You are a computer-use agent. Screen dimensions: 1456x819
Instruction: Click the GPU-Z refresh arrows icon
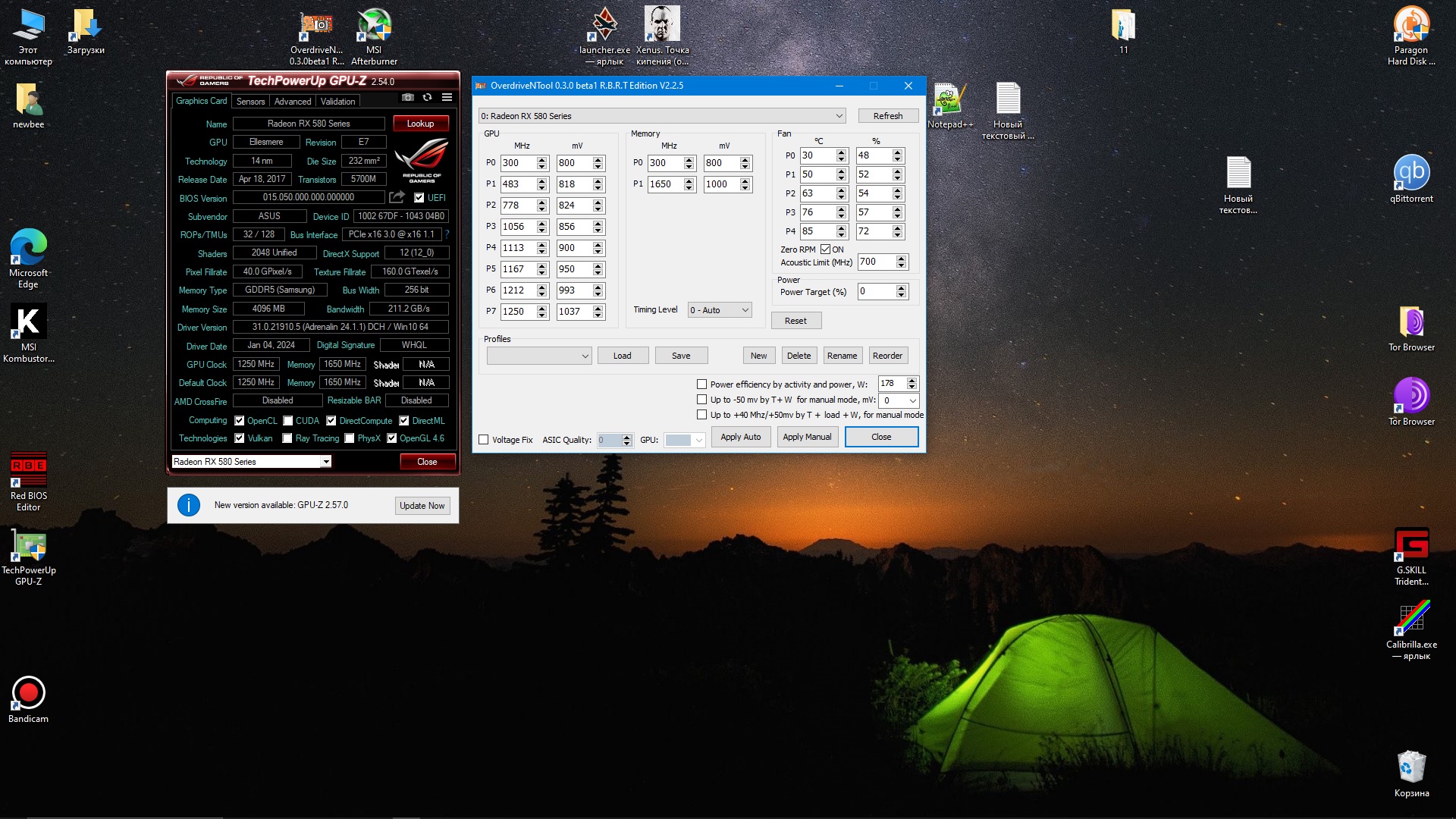(x=428, y=98)
